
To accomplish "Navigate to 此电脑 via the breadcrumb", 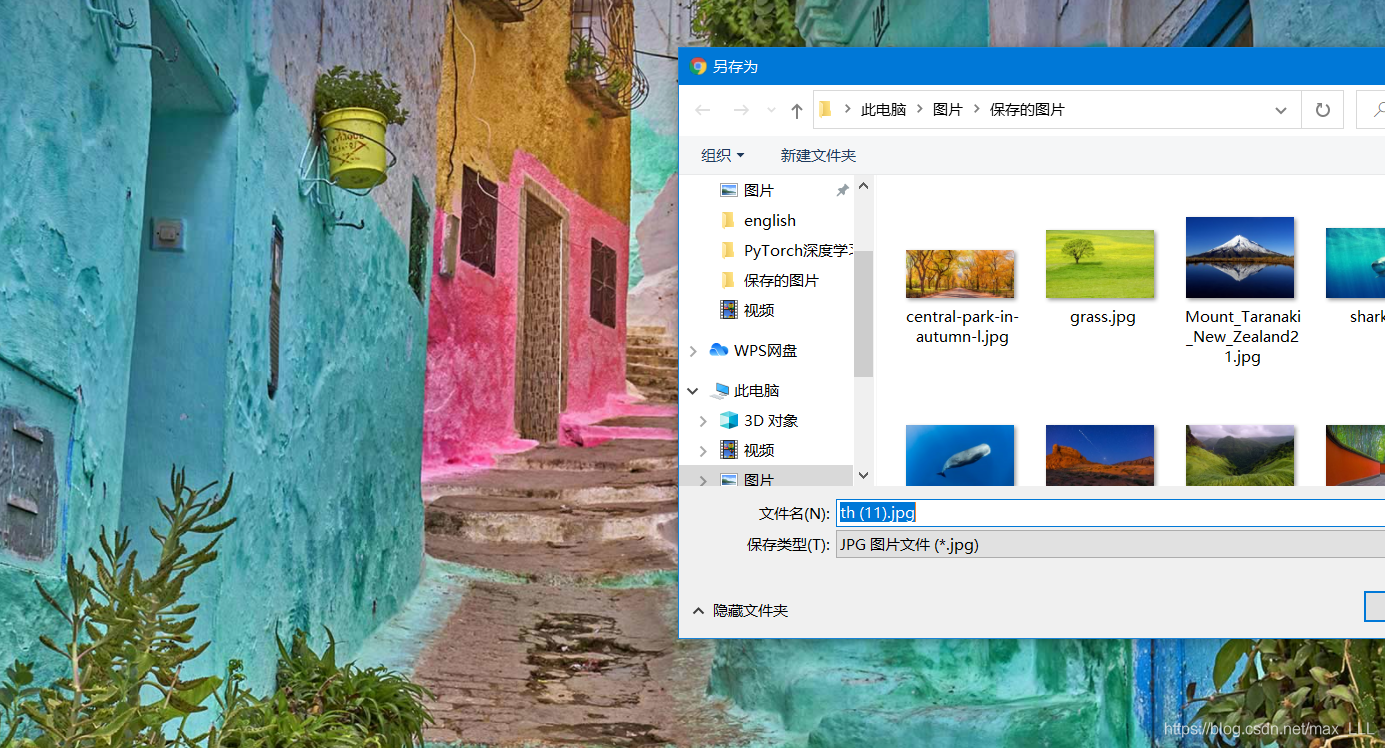I will (x=884, y=109).
